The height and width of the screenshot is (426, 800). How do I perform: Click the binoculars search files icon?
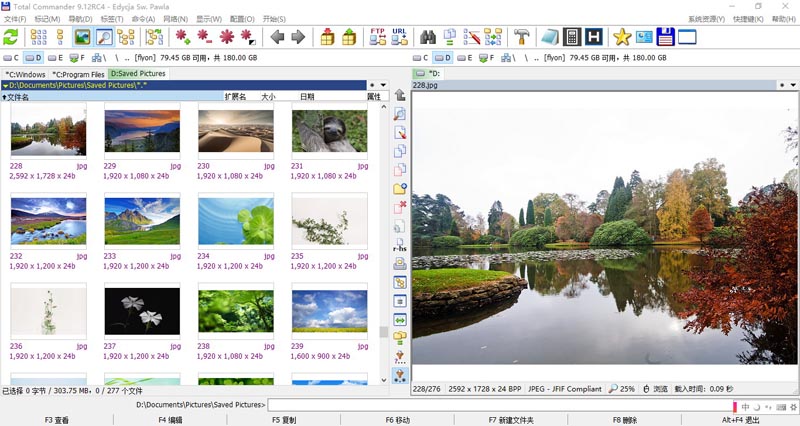(428, 37)
